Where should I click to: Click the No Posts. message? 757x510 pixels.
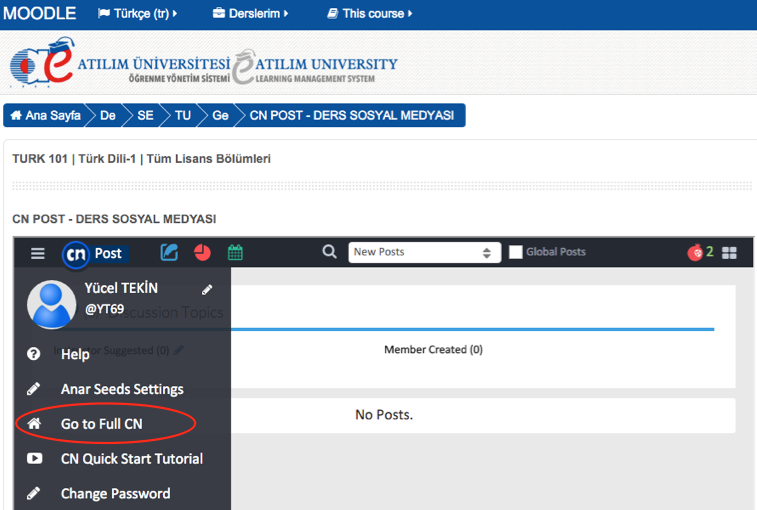click(384, 415)
